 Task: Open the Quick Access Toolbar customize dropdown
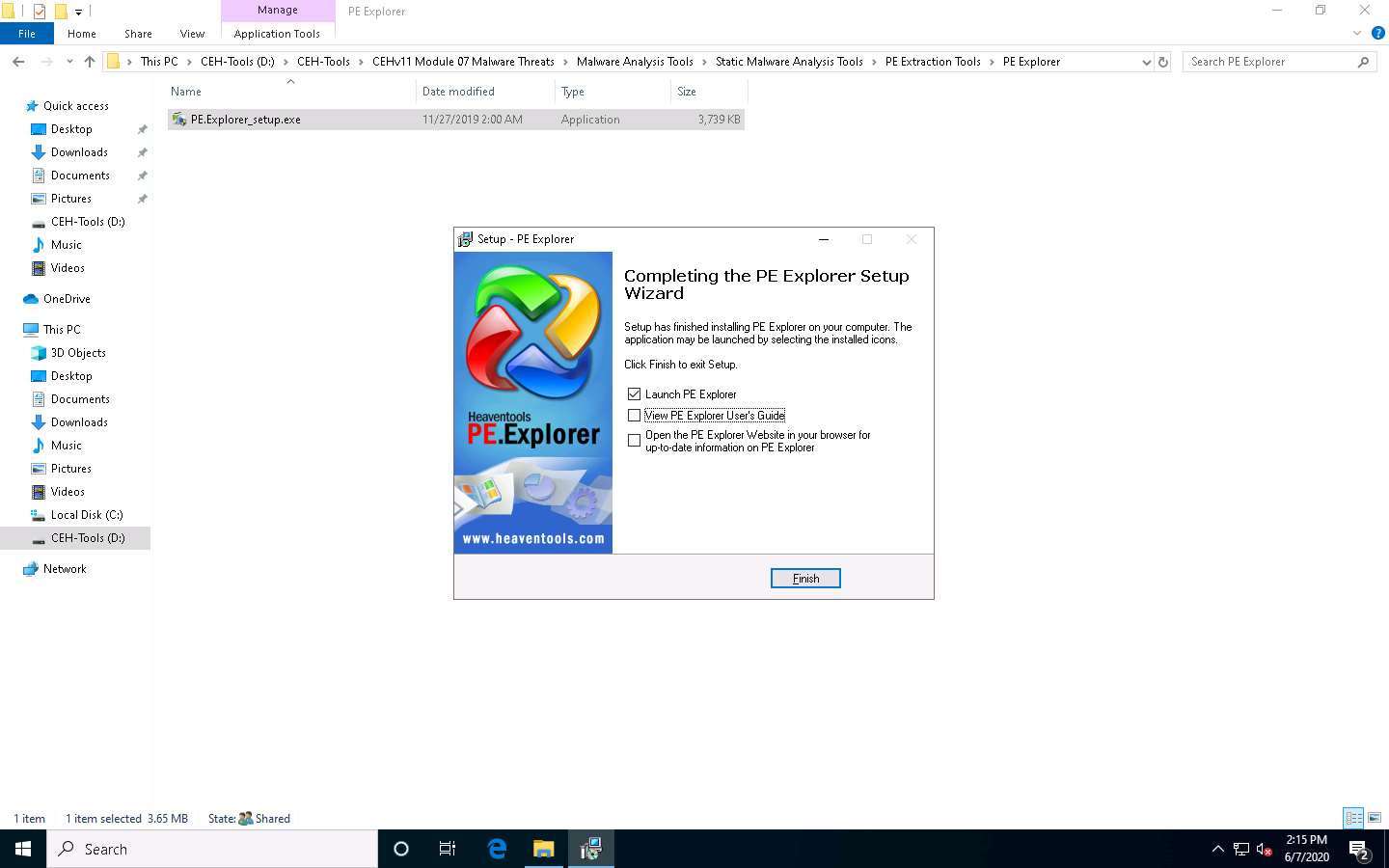(79, 12)
